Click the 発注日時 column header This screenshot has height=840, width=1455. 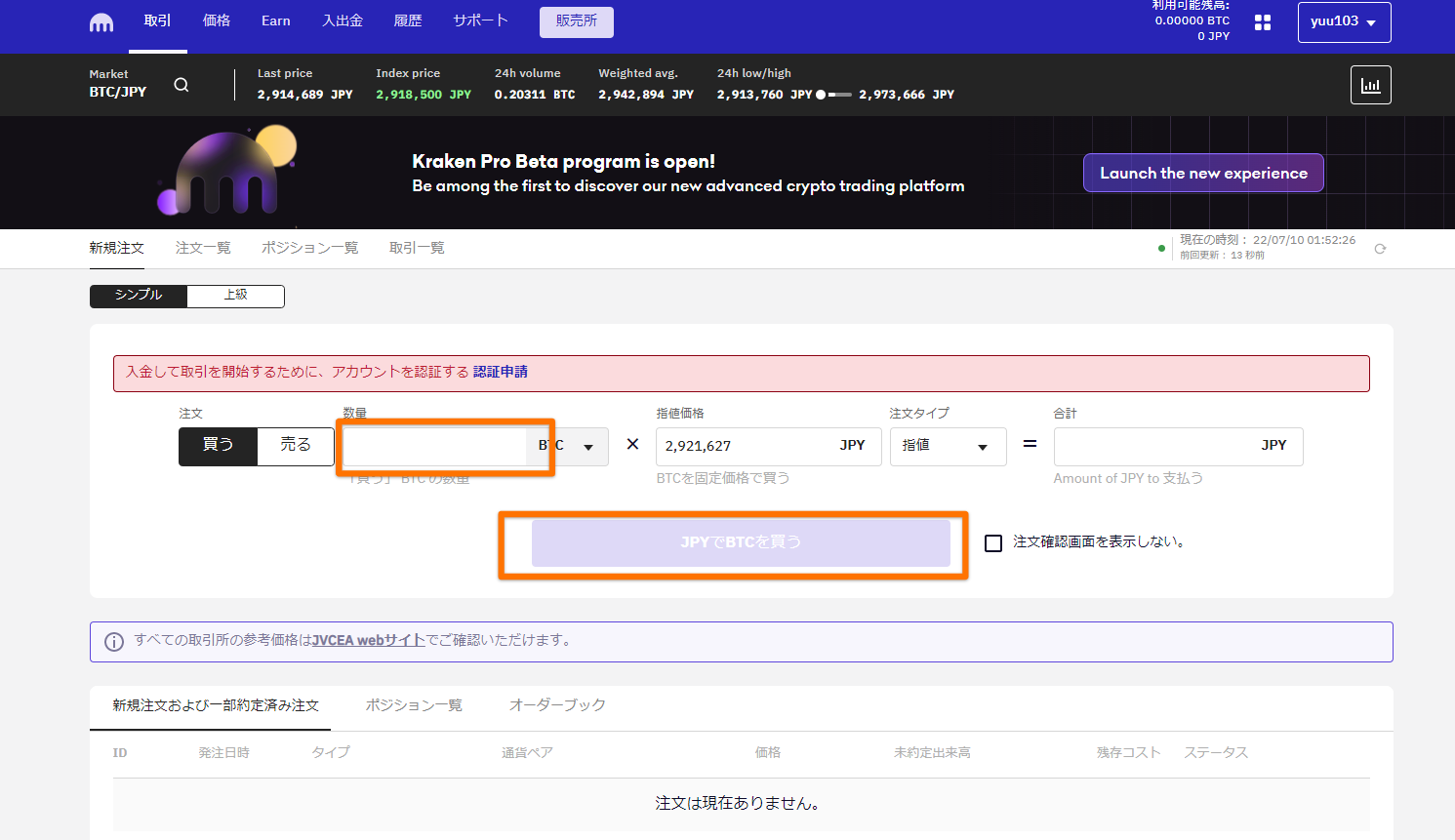223,753
